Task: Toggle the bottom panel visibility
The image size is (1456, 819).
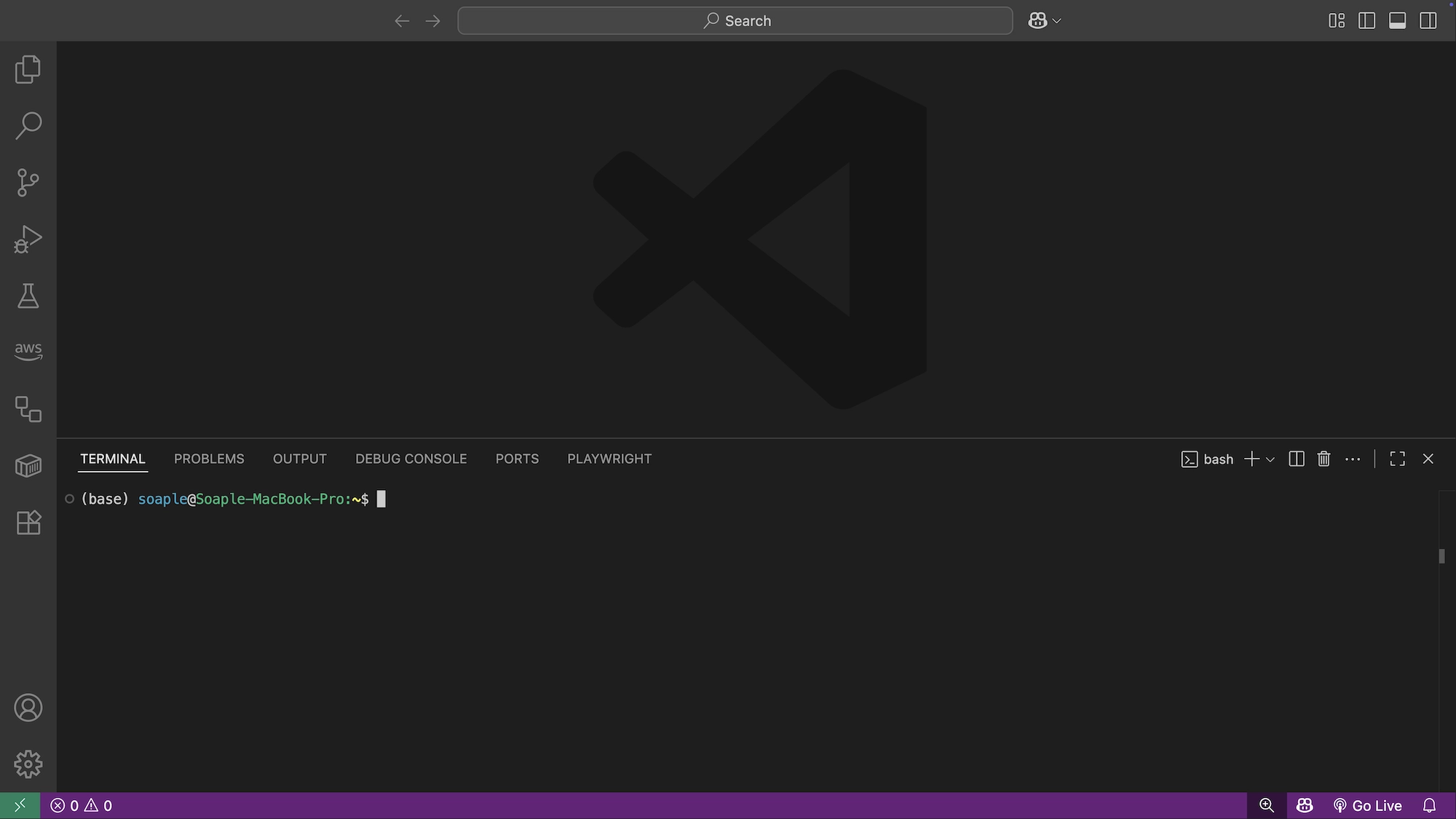Action: (1397, 20)
